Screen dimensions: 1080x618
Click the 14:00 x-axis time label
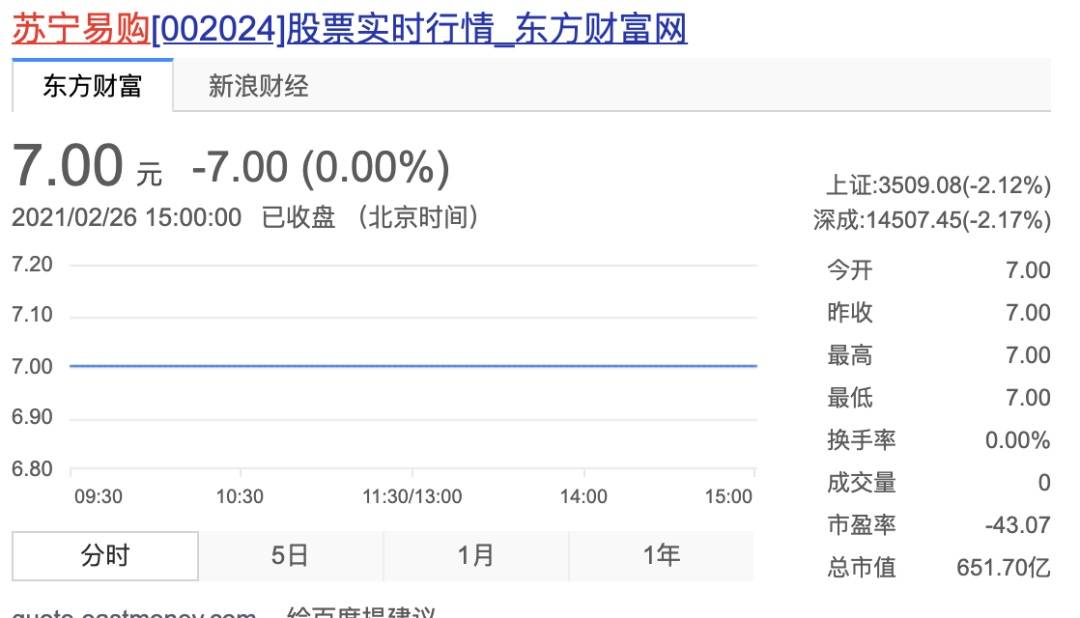click(x=583, y=497)
